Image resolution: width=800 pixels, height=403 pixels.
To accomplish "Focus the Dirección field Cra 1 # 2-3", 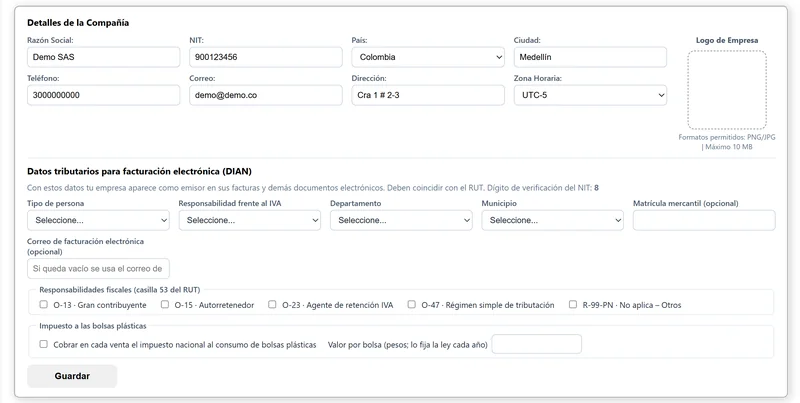I will click(428, 95).
